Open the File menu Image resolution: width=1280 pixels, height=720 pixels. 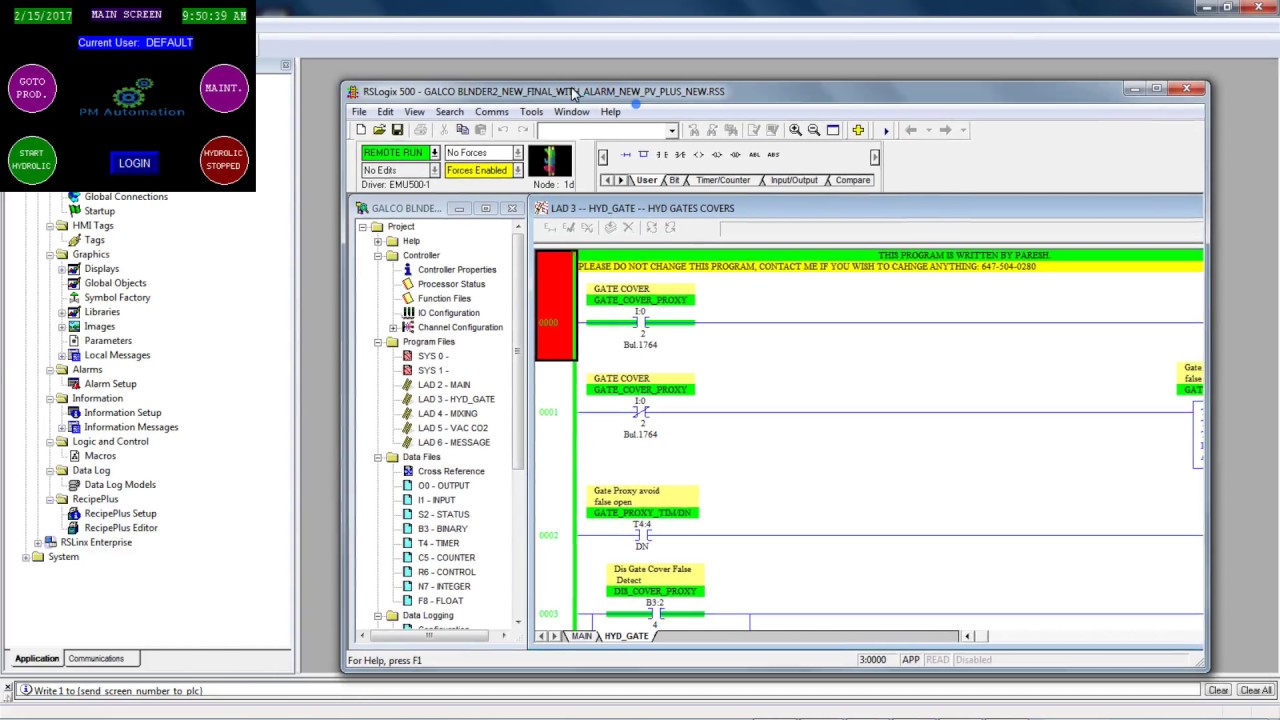pyautogui.click(x=359, y=112)
